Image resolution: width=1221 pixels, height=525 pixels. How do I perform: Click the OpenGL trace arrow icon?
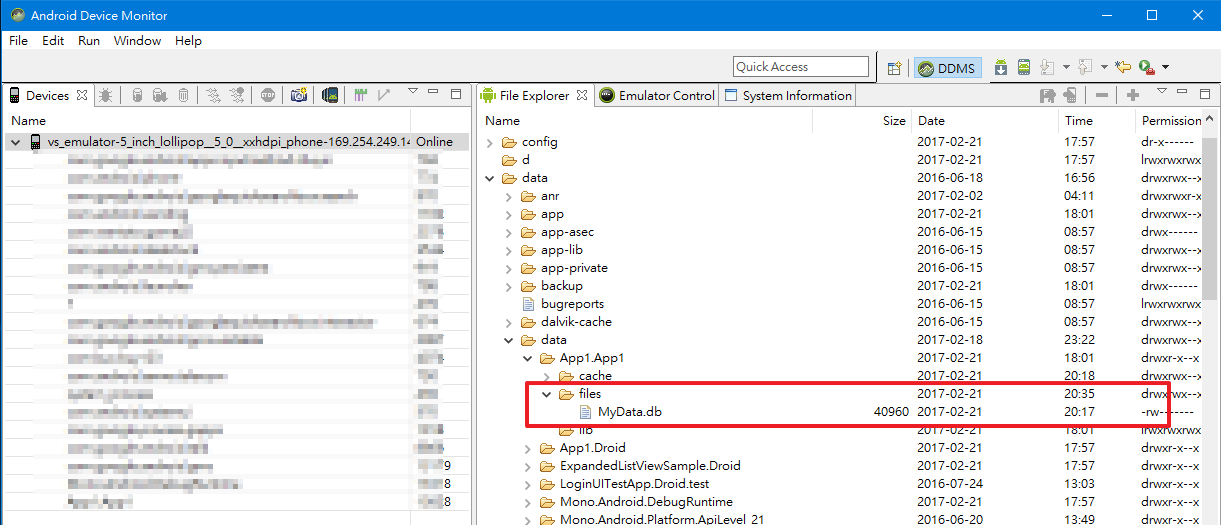click(x=384, y=96)
